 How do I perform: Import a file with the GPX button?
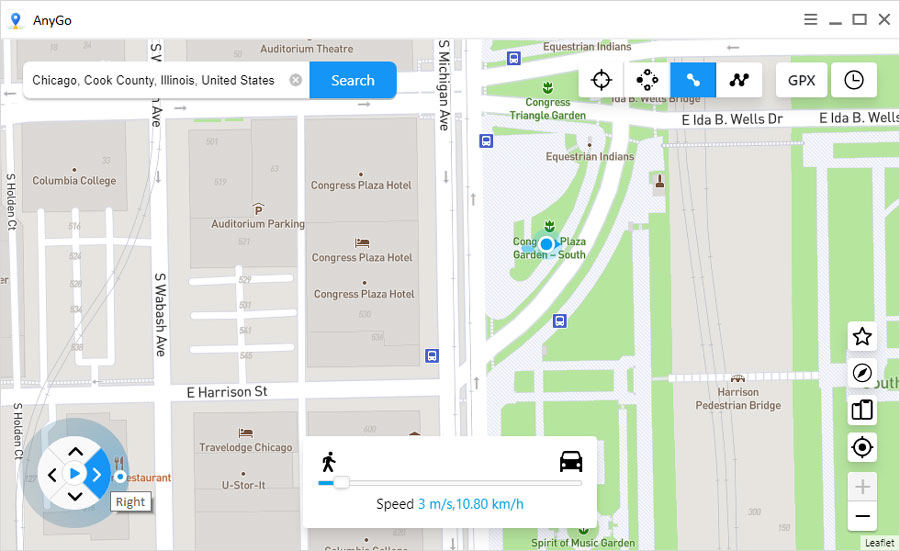(x=801, y=80)
